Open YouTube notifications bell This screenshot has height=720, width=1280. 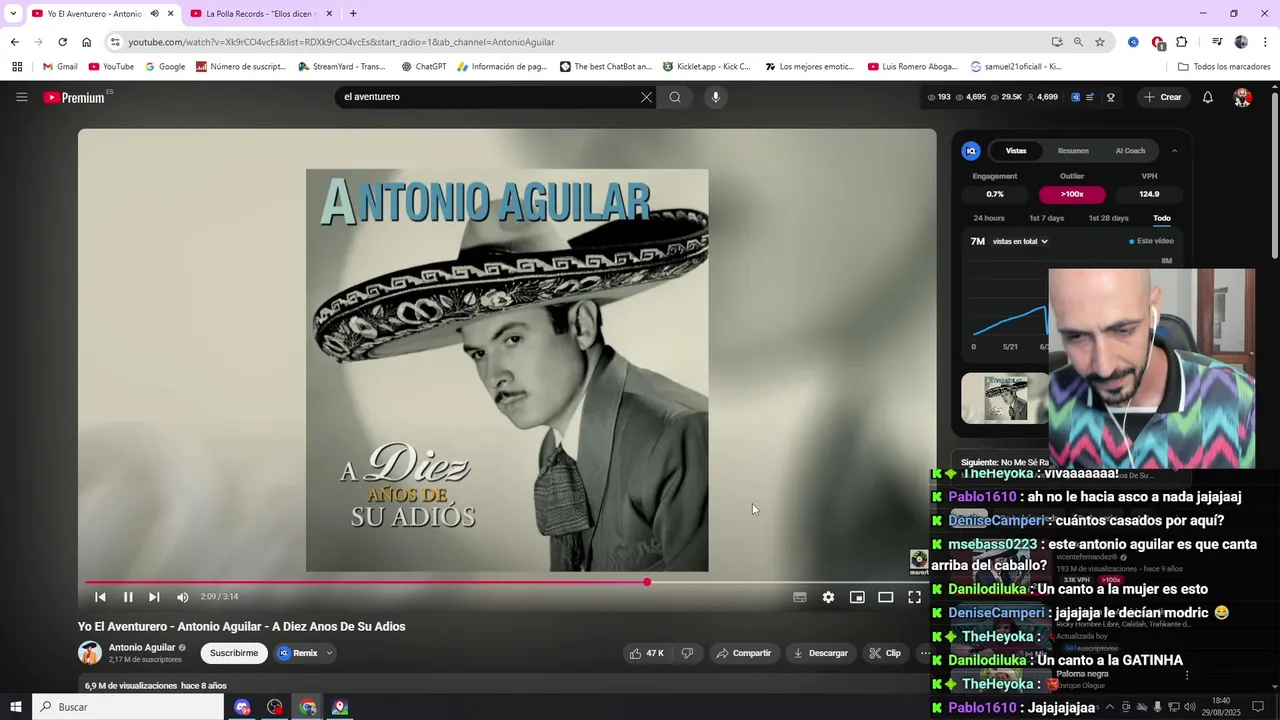[1208, 97]
